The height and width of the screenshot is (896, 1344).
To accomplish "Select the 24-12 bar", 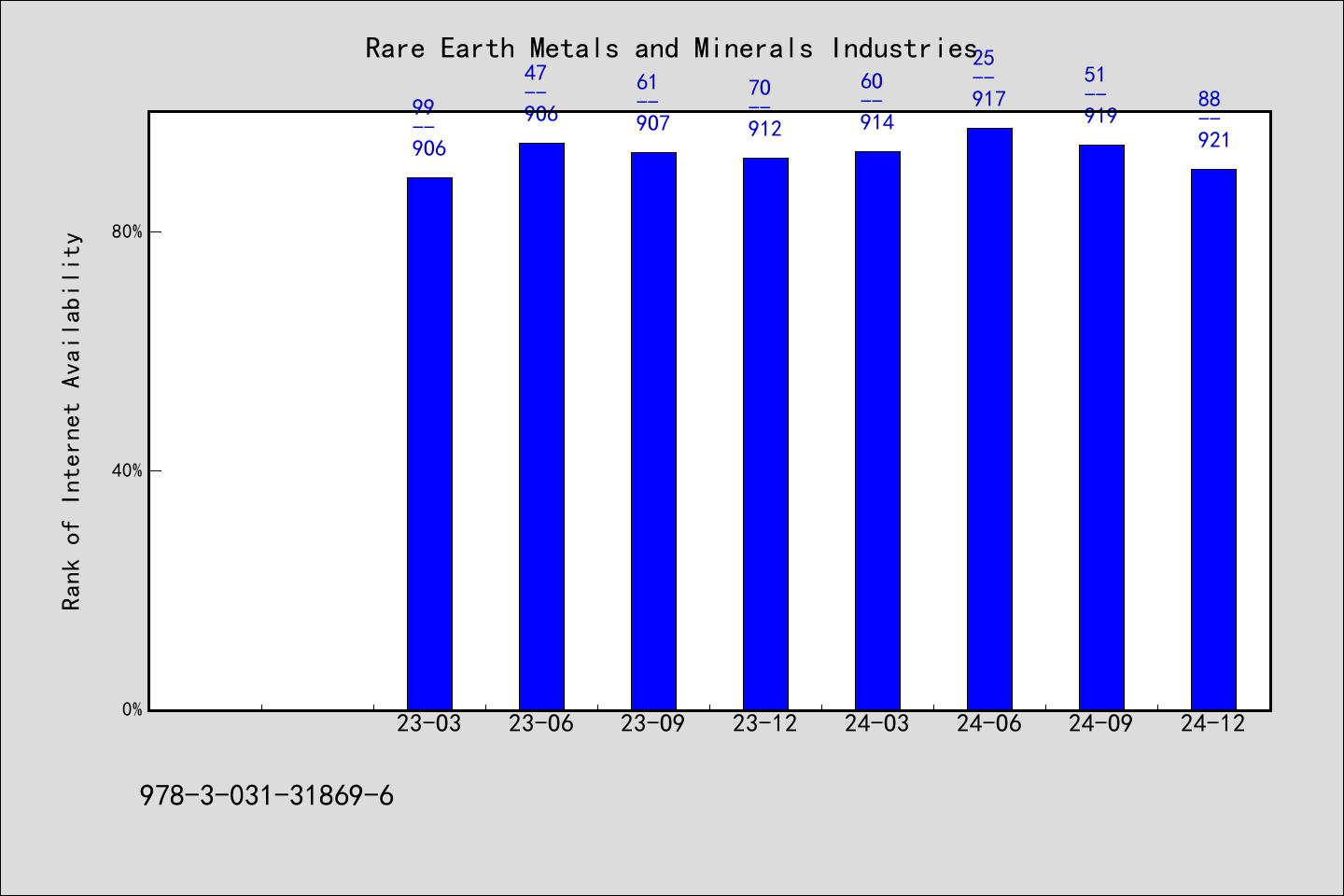I will click(1213, 440).
